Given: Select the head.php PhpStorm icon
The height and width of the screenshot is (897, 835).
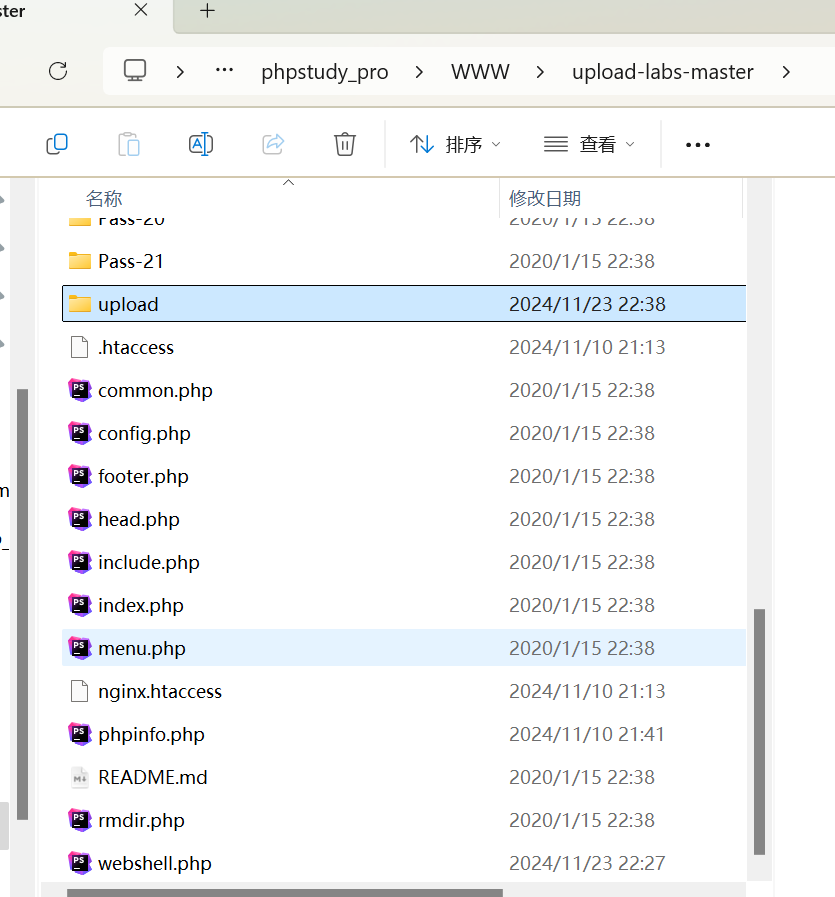Looking at the screenshot, I should tap(79, 519).
